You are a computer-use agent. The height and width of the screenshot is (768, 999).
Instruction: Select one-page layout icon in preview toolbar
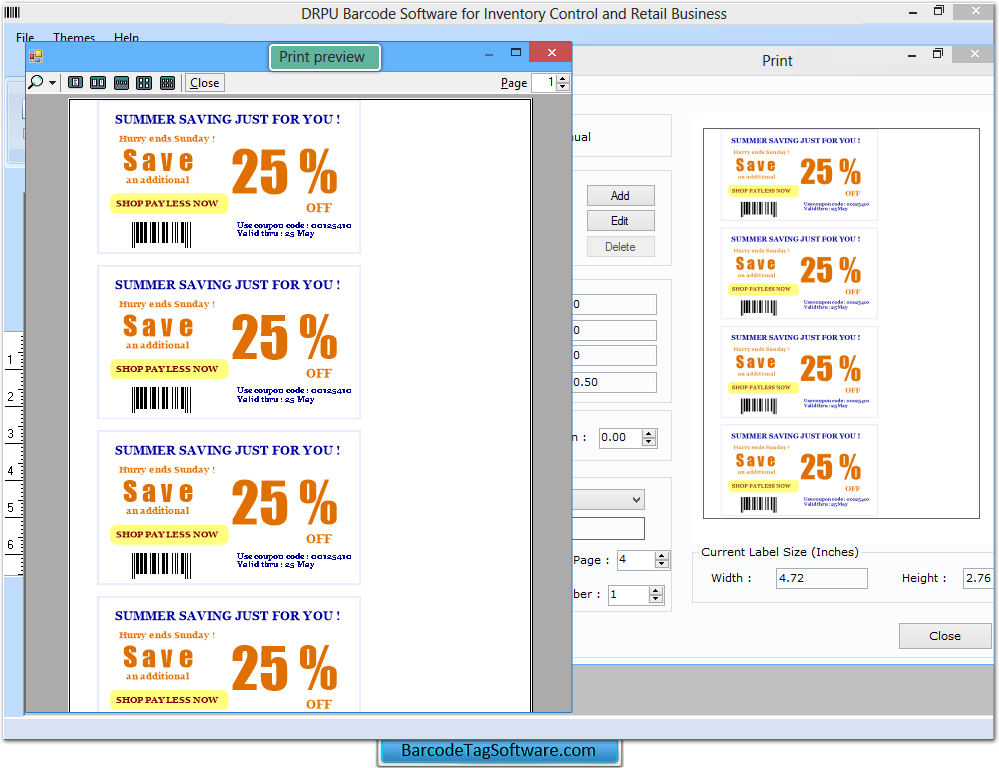point(75,82)
